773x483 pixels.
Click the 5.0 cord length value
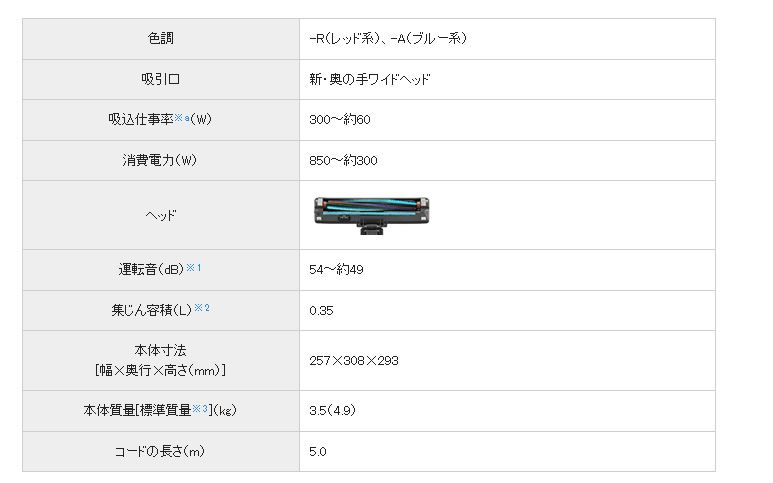point(318,451)
